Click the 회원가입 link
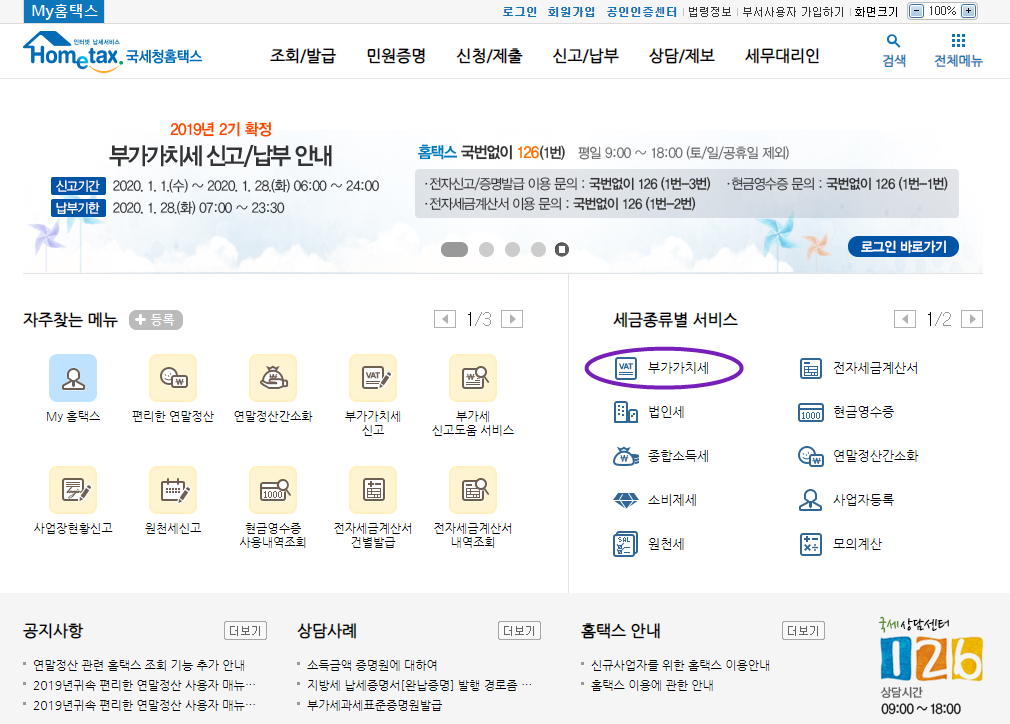Image resolution: width=1010 pixels, height=724 pixels. coord(571,12)
